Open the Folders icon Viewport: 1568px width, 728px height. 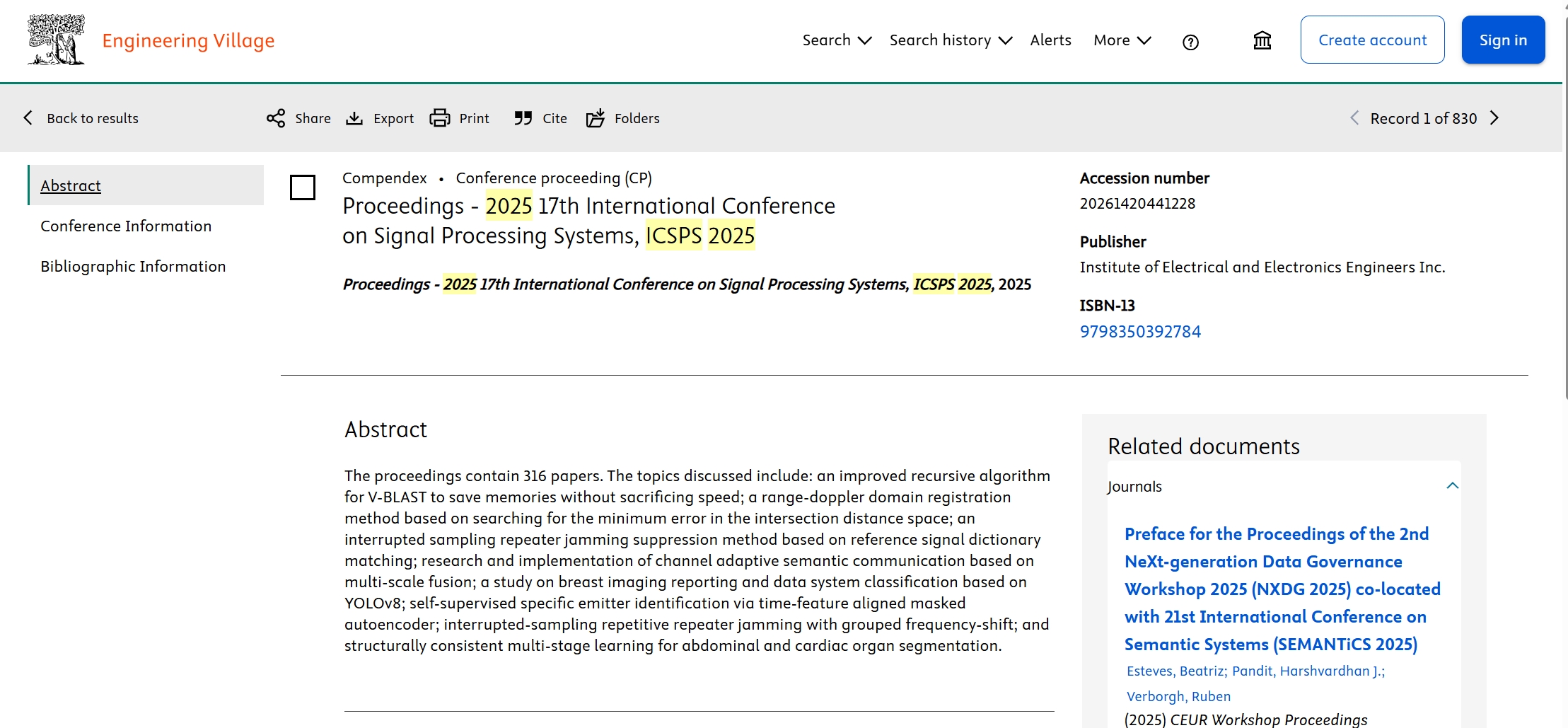point(596,118)
